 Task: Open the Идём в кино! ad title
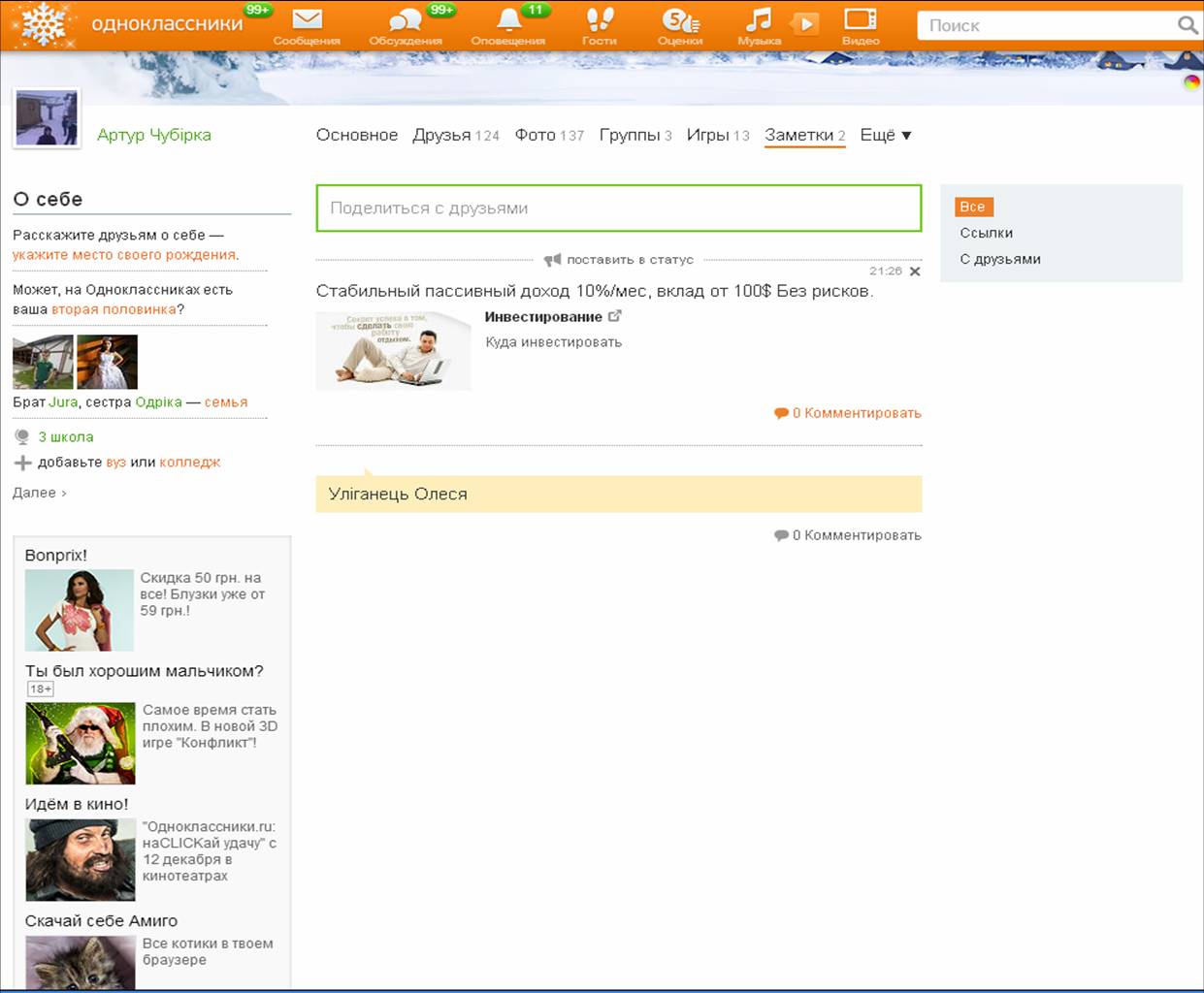tap(77, 804)
